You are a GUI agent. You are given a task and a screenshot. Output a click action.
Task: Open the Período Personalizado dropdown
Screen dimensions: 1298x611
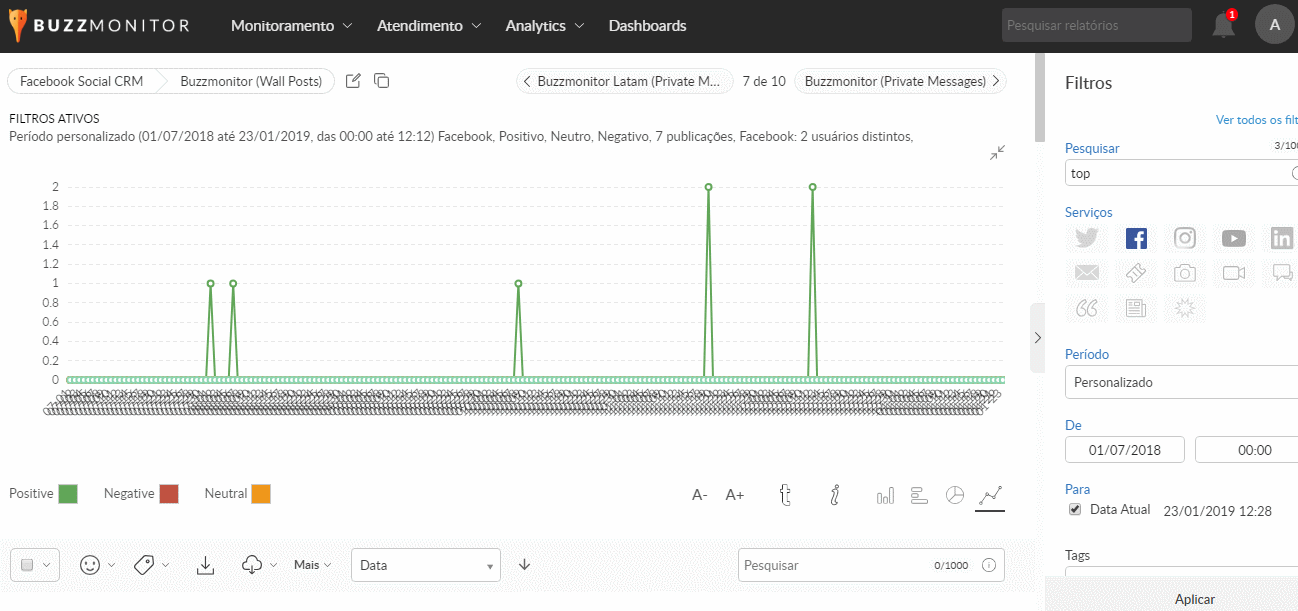1180,382
